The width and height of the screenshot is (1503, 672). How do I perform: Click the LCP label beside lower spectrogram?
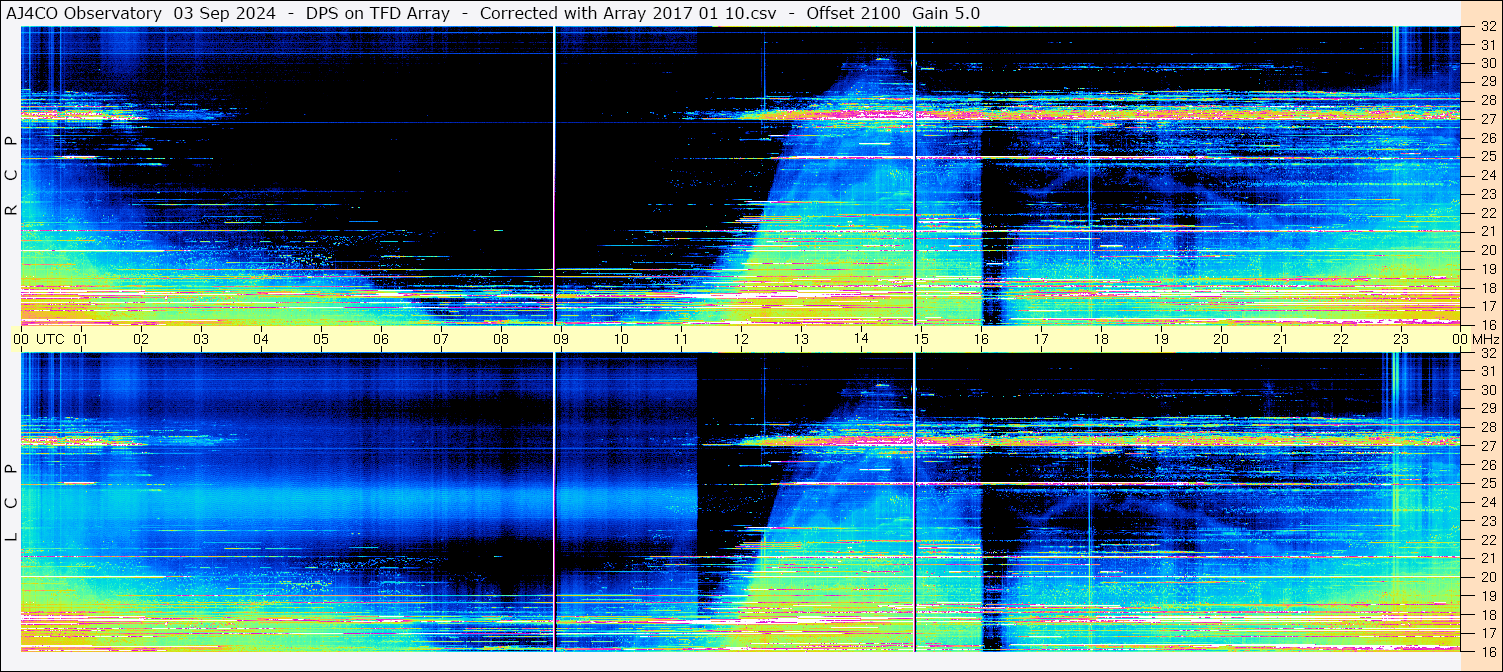click(x=11, y=503)
